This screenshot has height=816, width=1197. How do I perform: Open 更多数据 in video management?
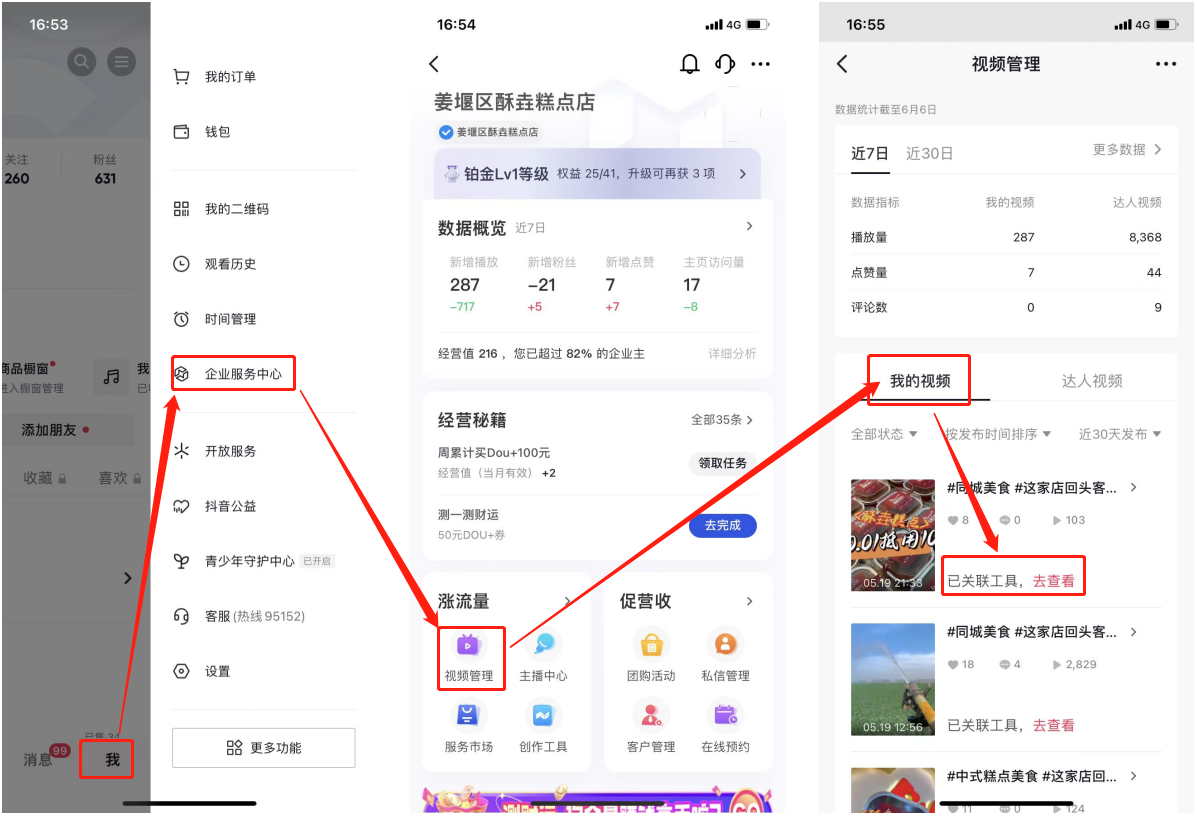tap(1127, 150)
